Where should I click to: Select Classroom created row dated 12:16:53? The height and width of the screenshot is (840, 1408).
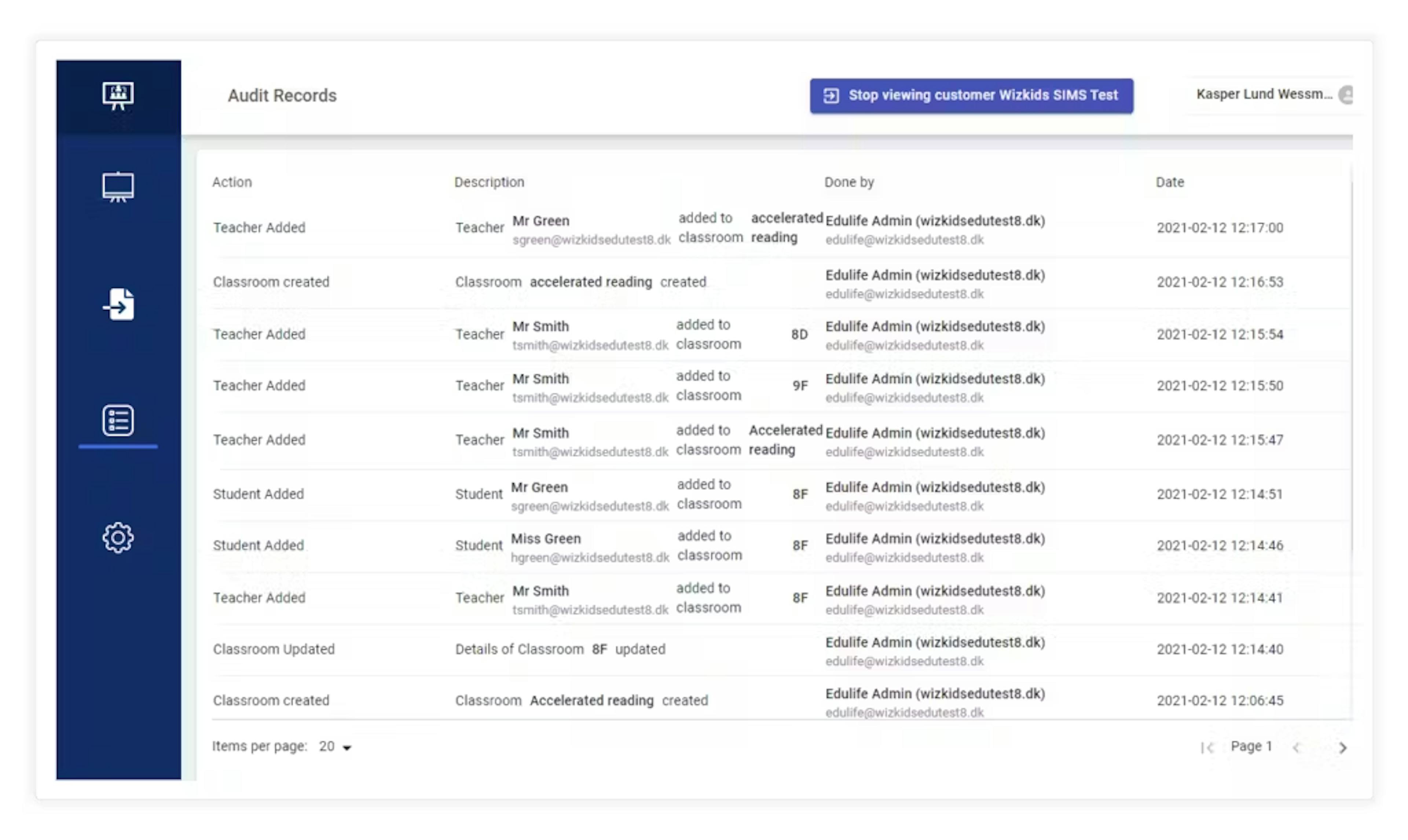pos(781,283)
